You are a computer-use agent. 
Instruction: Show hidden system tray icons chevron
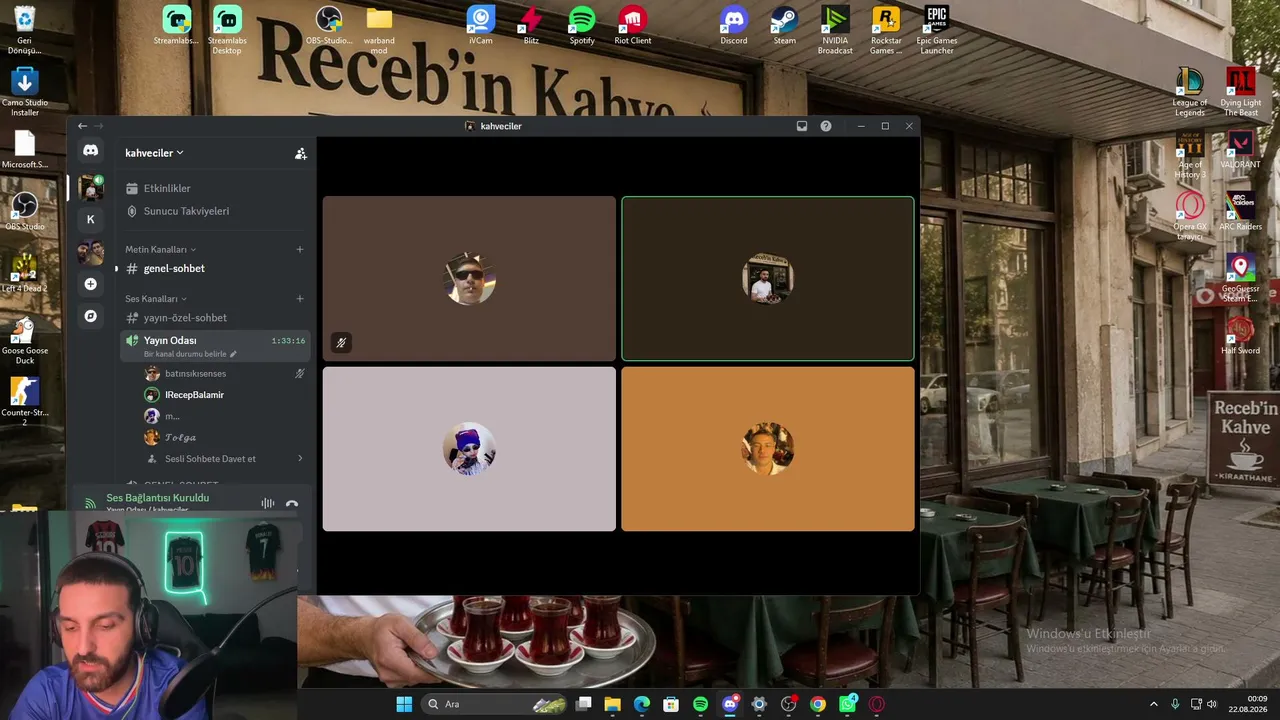[x=1153, y=704]
